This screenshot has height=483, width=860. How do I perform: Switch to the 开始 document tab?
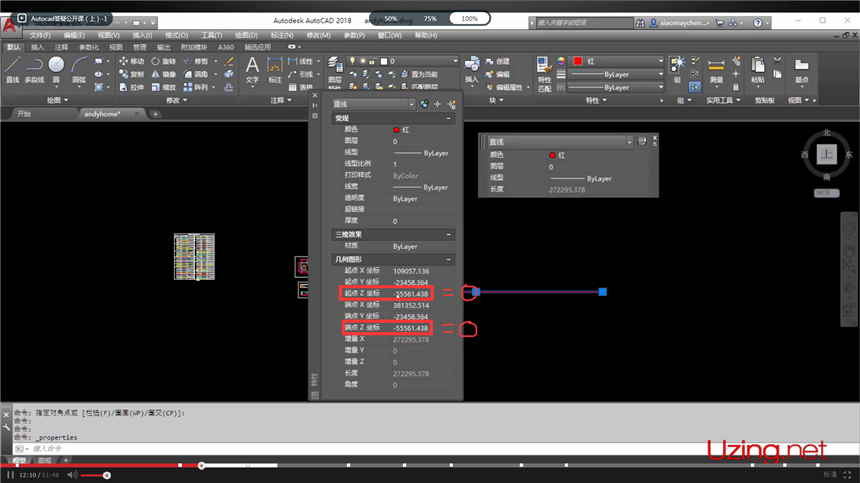click(24, 114)
